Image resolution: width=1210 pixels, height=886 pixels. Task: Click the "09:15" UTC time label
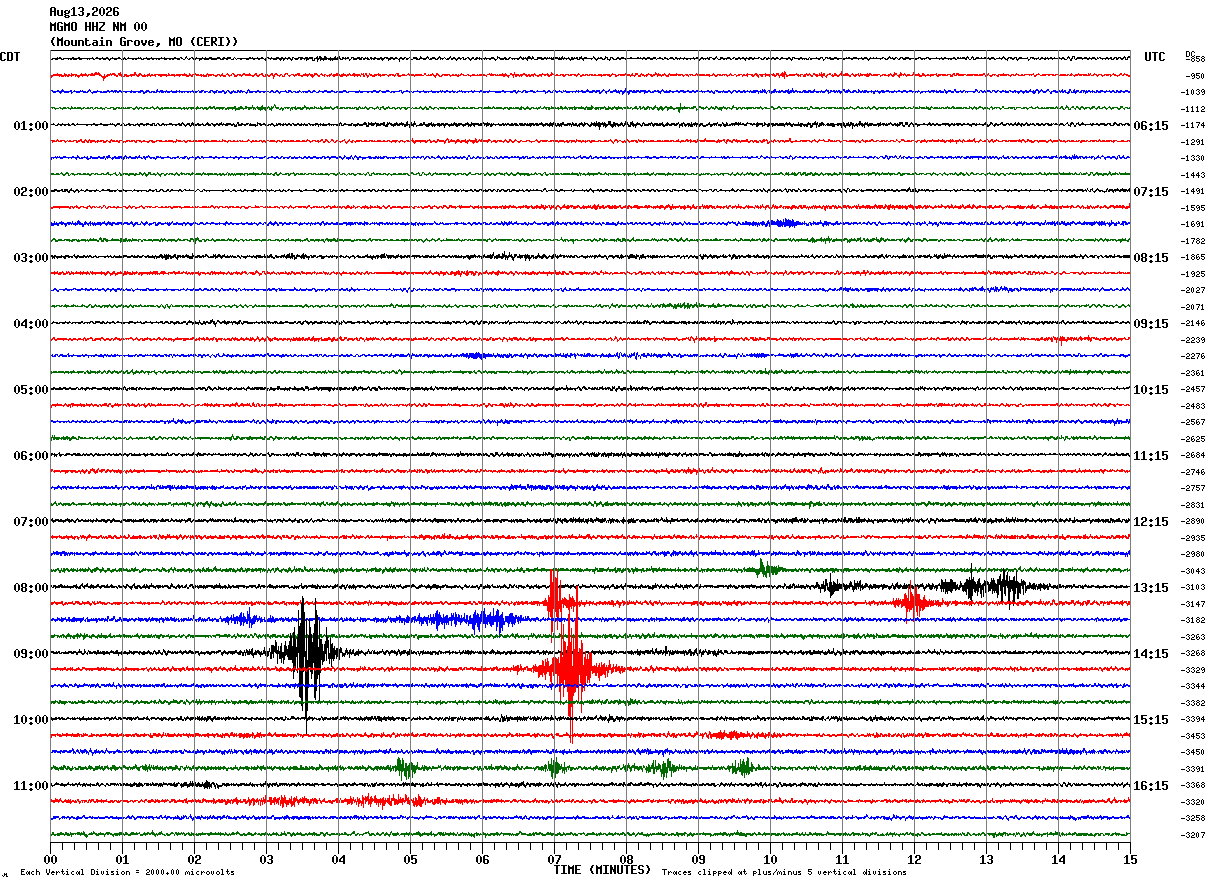coord(1151,324)
